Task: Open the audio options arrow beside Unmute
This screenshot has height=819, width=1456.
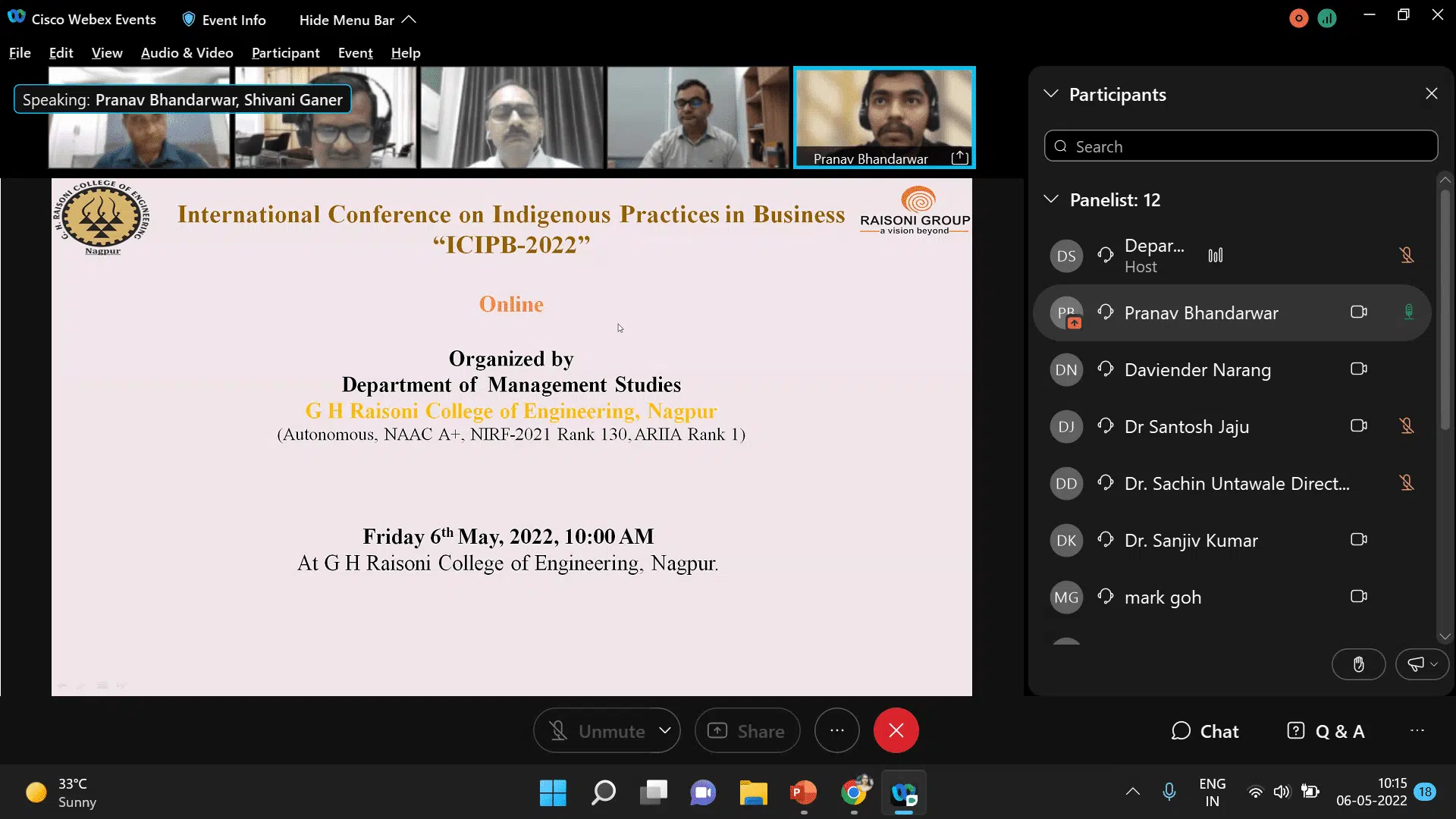Action: click(x=665, y=731)
